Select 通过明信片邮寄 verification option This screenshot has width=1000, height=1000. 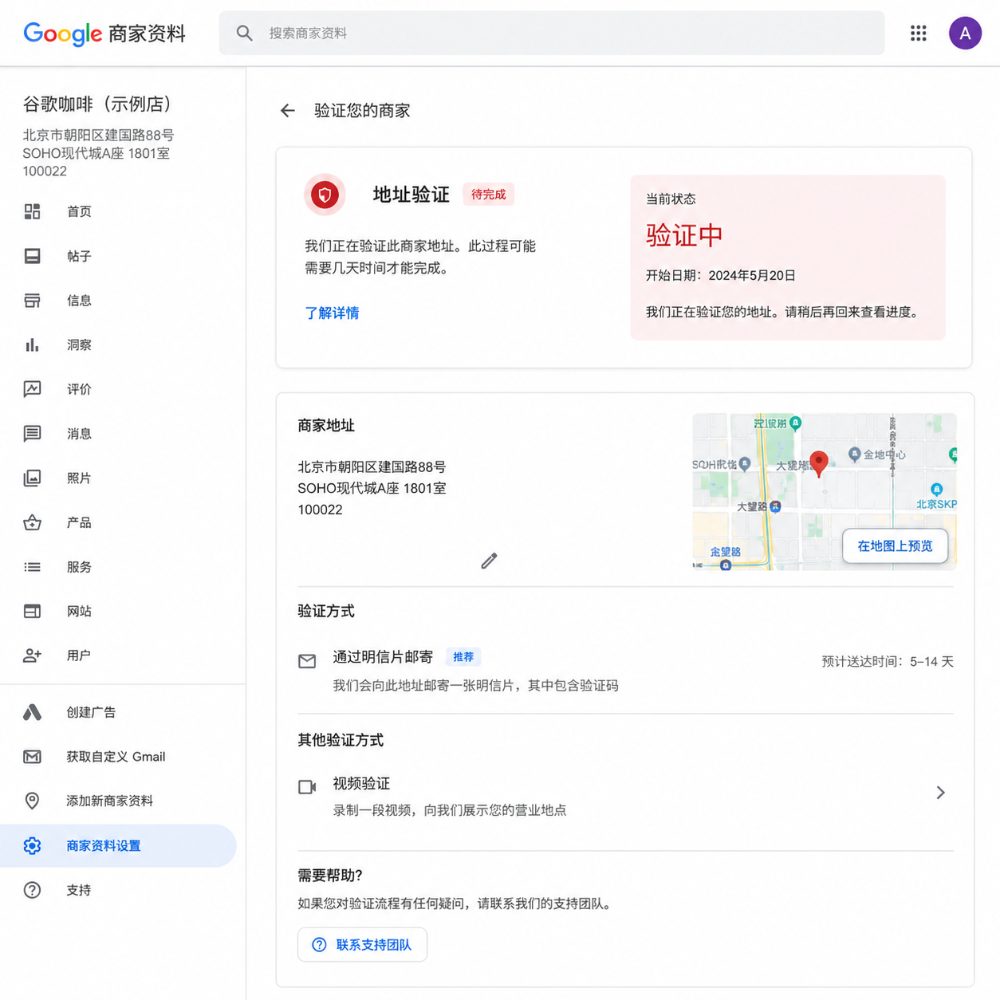click(x=625, y=670)
